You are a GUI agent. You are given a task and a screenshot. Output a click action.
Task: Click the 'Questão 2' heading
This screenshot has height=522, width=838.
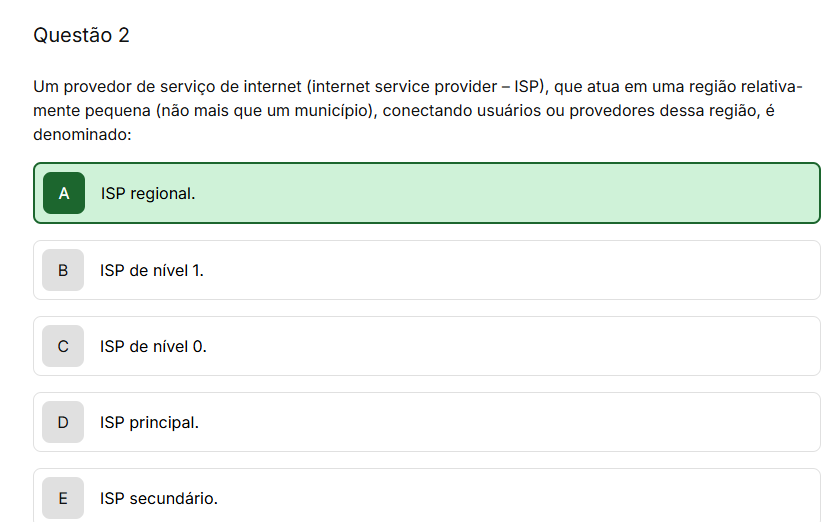81,35
